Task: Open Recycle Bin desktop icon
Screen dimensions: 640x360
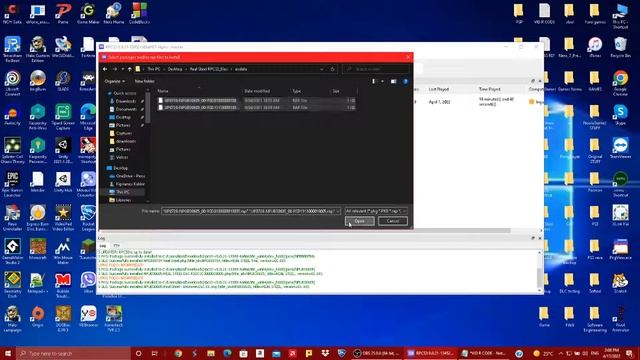Action: pyautogui.click(x=620, y=47)
